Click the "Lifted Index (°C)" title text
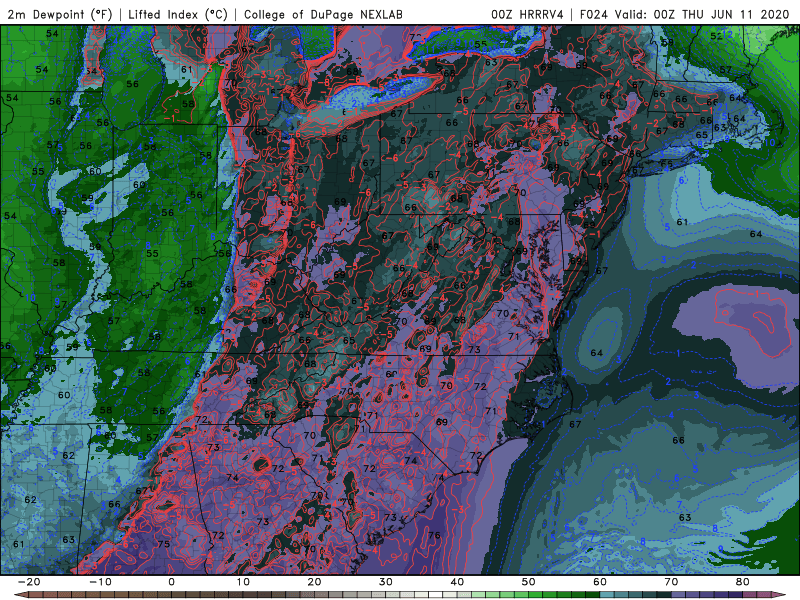Viewport: 800px width, 600px height. pyautogui.click(x=178, y=14)
